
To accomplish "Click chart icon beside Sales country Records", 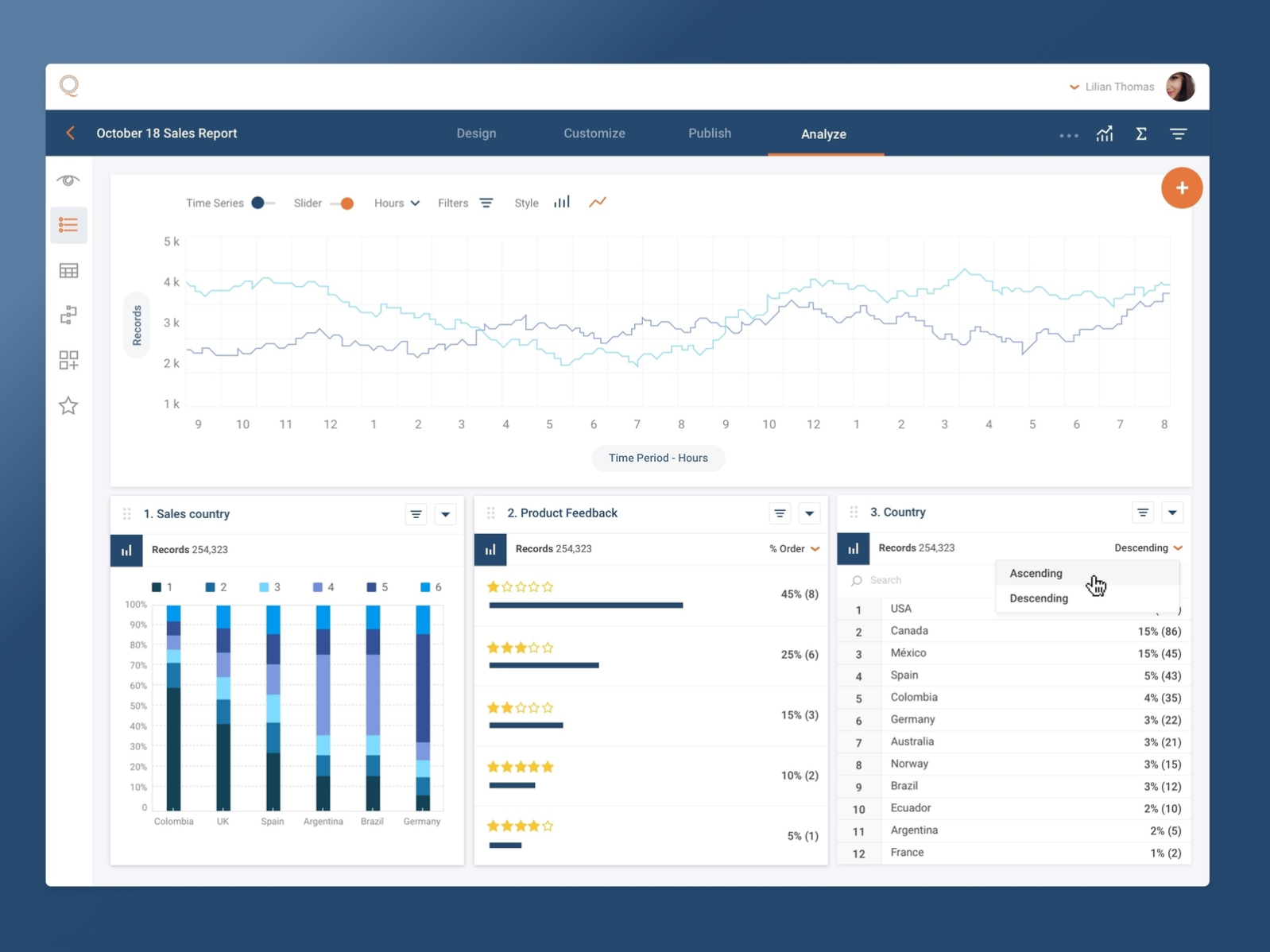I will click(x=126, y=550).
